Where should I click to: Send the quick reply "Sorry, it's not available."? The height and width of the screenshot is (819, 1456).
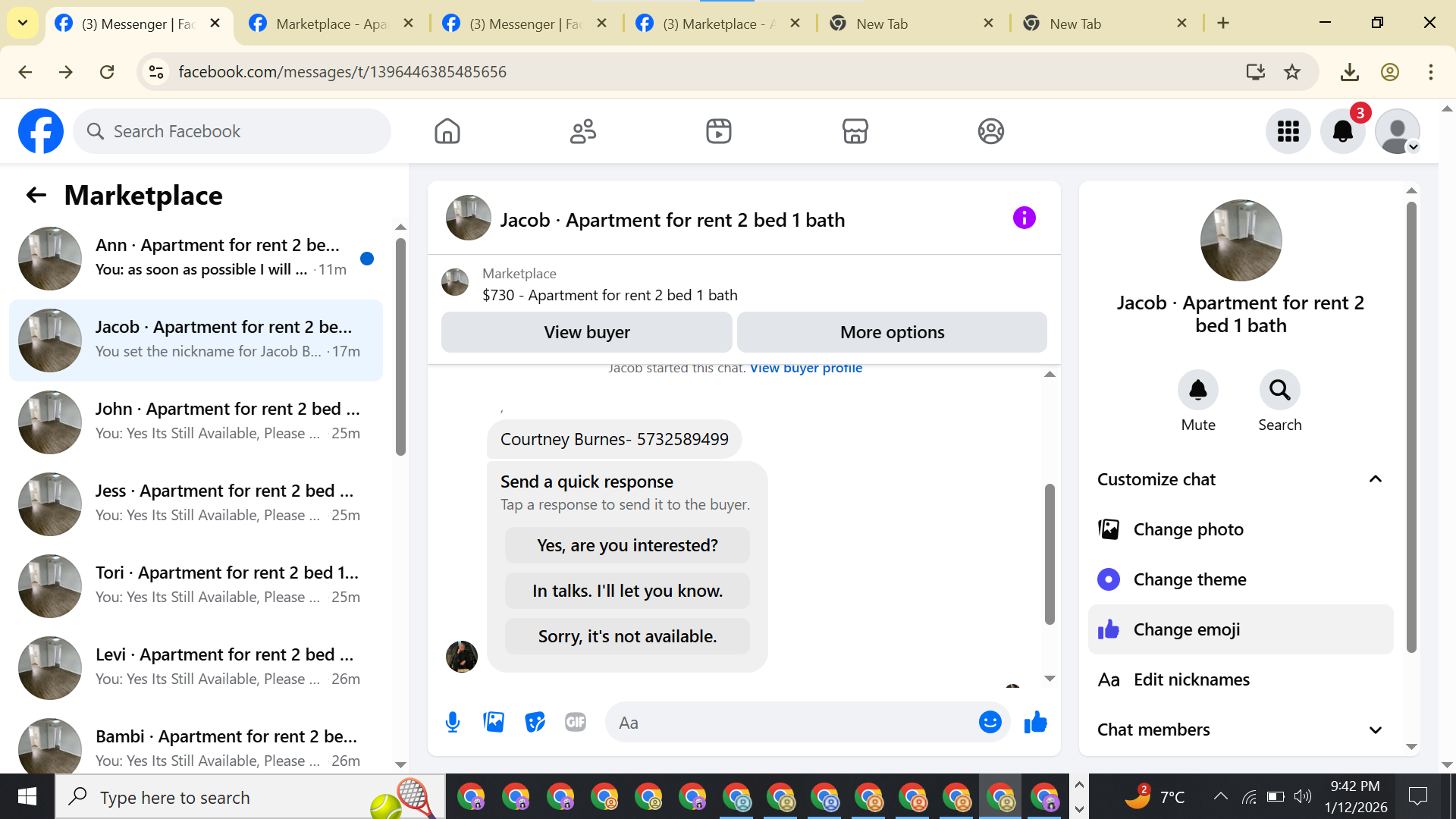coord(627,636)
